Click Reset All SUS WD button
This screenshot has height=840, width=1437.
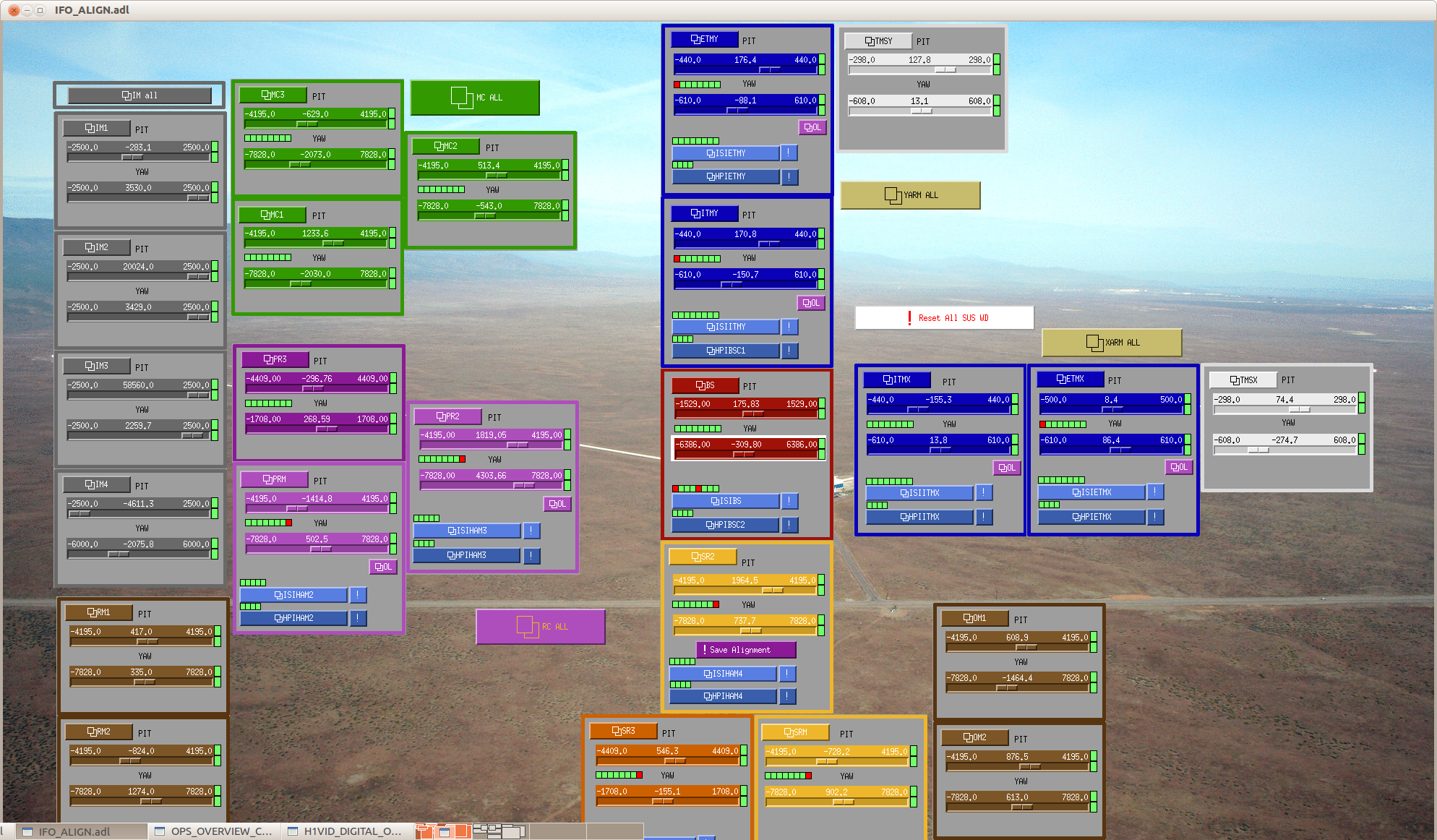pos(944,318)
